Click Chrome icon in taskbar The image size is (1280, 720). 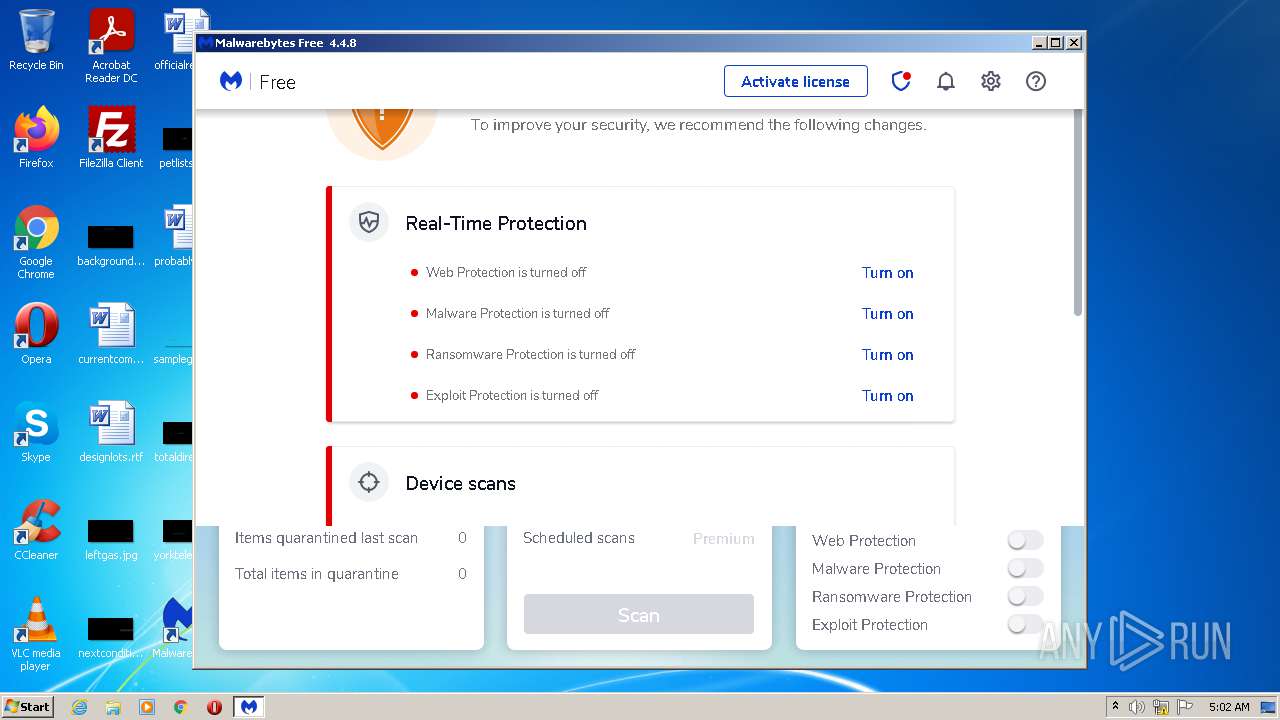point(181,707)
